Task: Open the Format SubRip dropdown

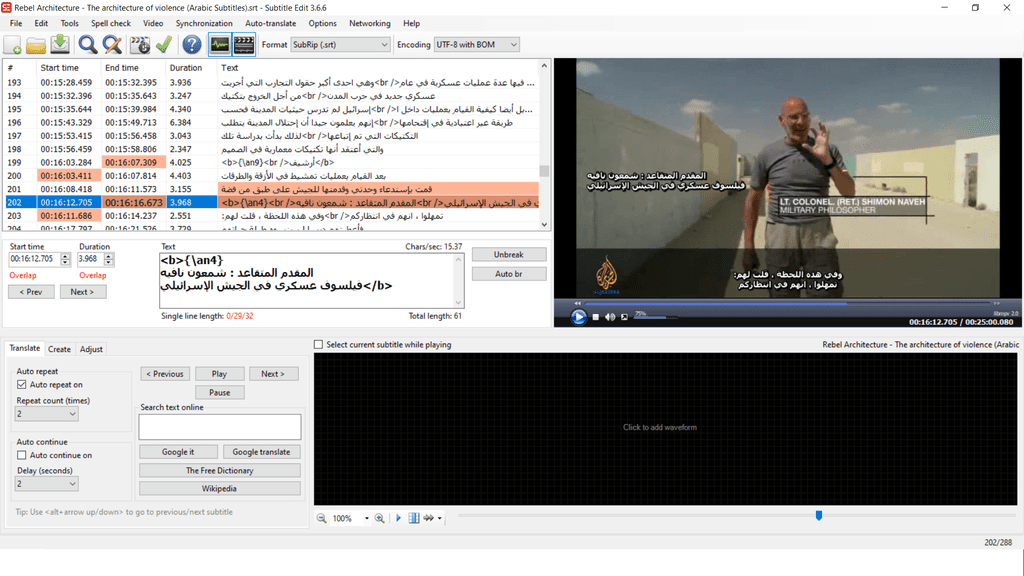Action: 340,44
